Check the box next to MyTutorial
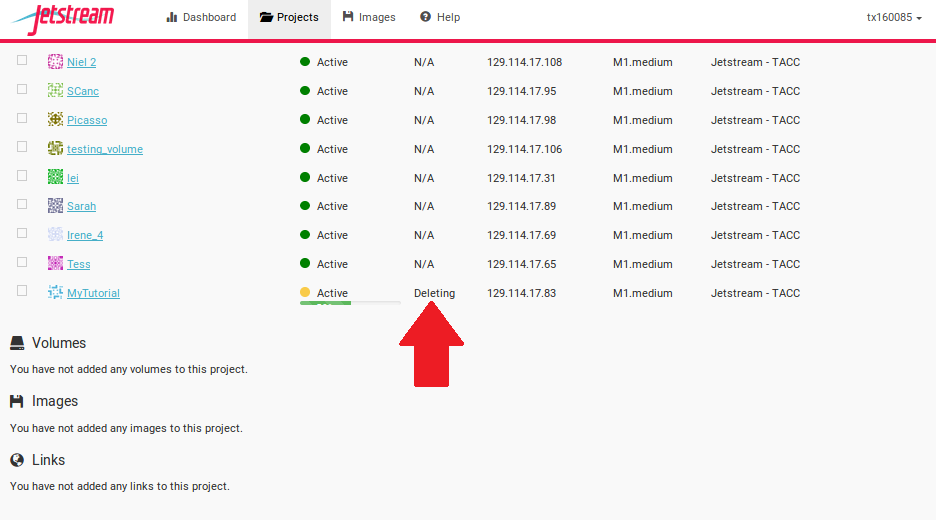This screenshot has height=520, width=936. coord(22,290)
